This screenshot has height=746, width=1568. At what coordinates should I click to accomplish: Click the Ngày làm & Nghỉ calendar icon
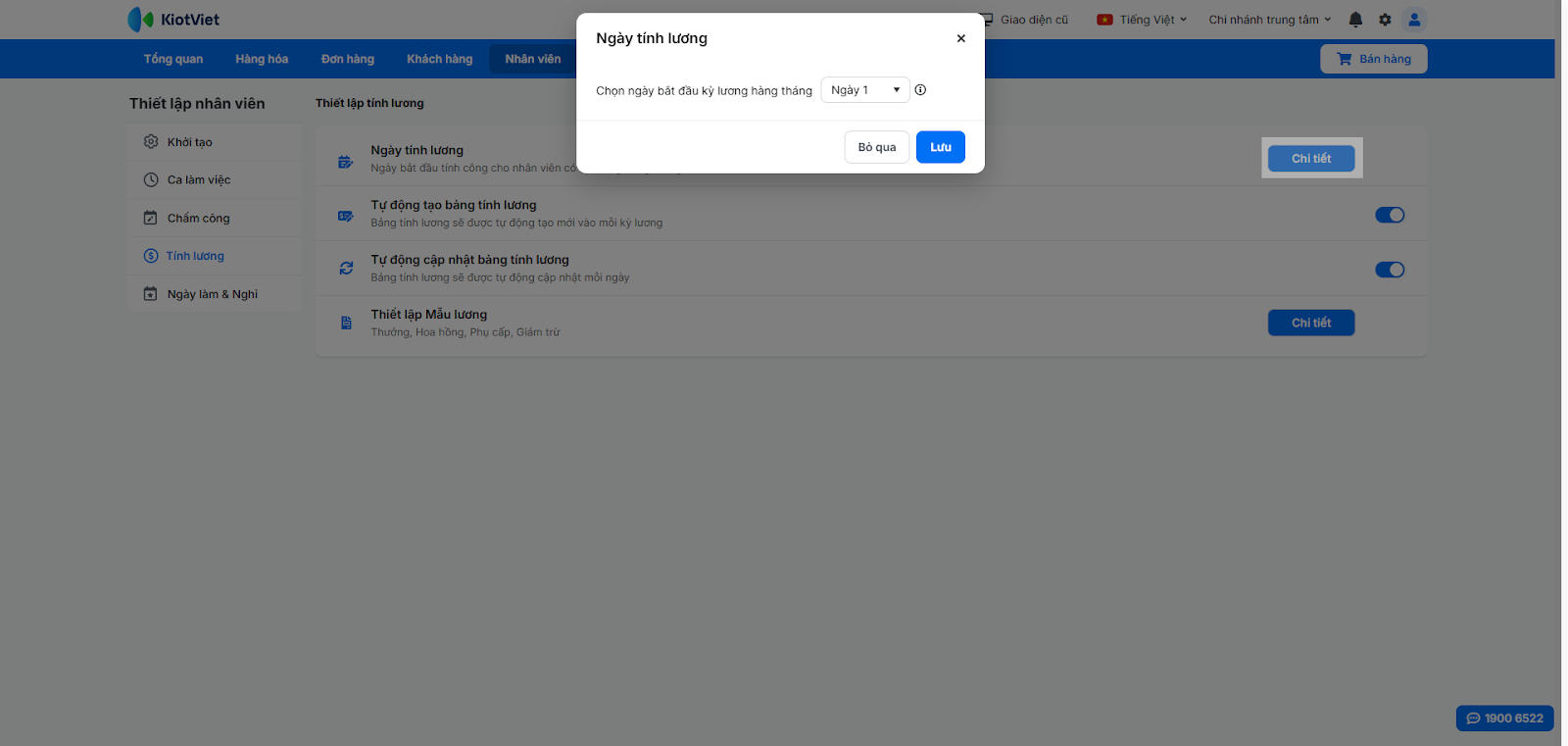point(151,294)
